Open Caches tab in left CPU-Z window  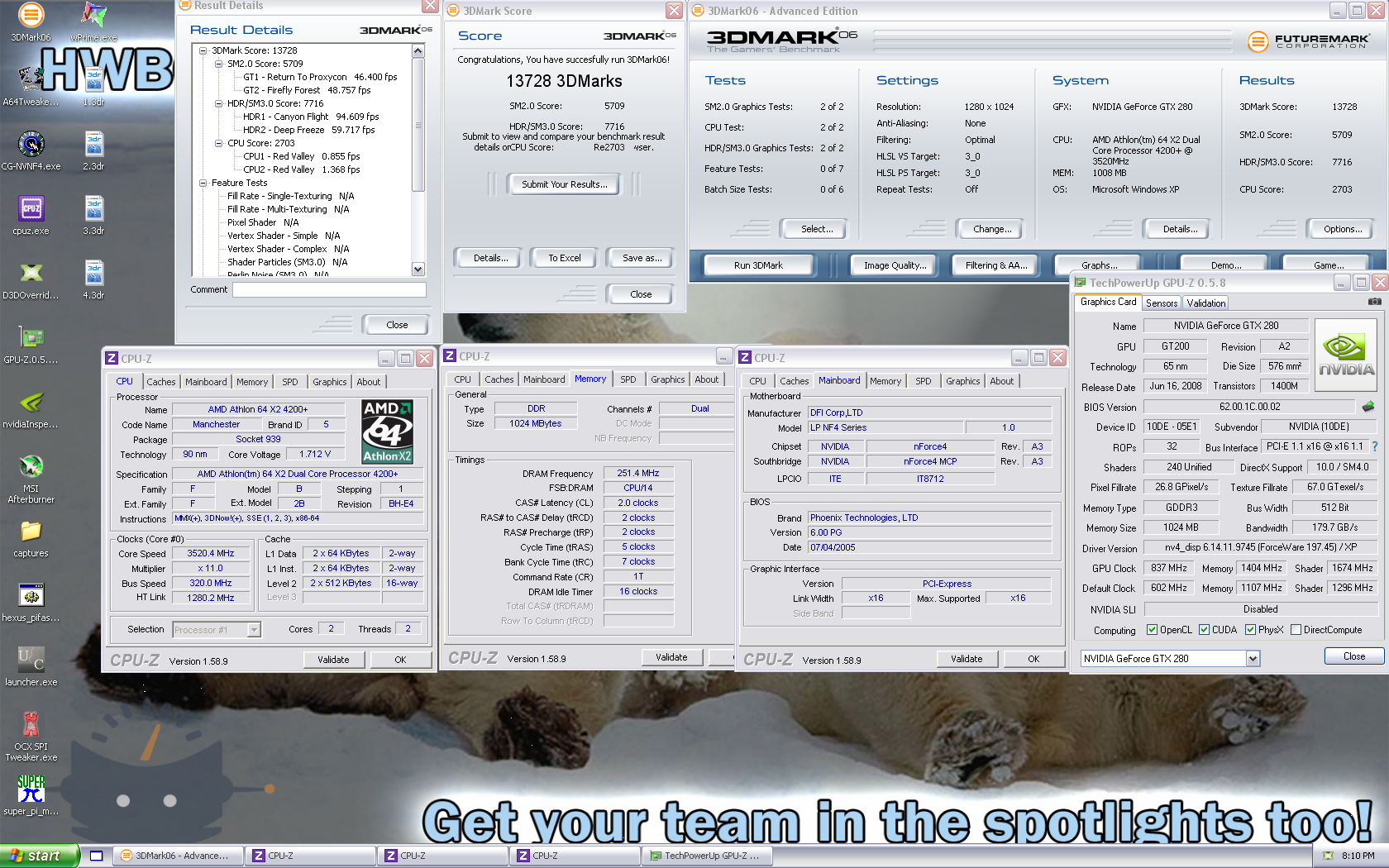(161, 382)
